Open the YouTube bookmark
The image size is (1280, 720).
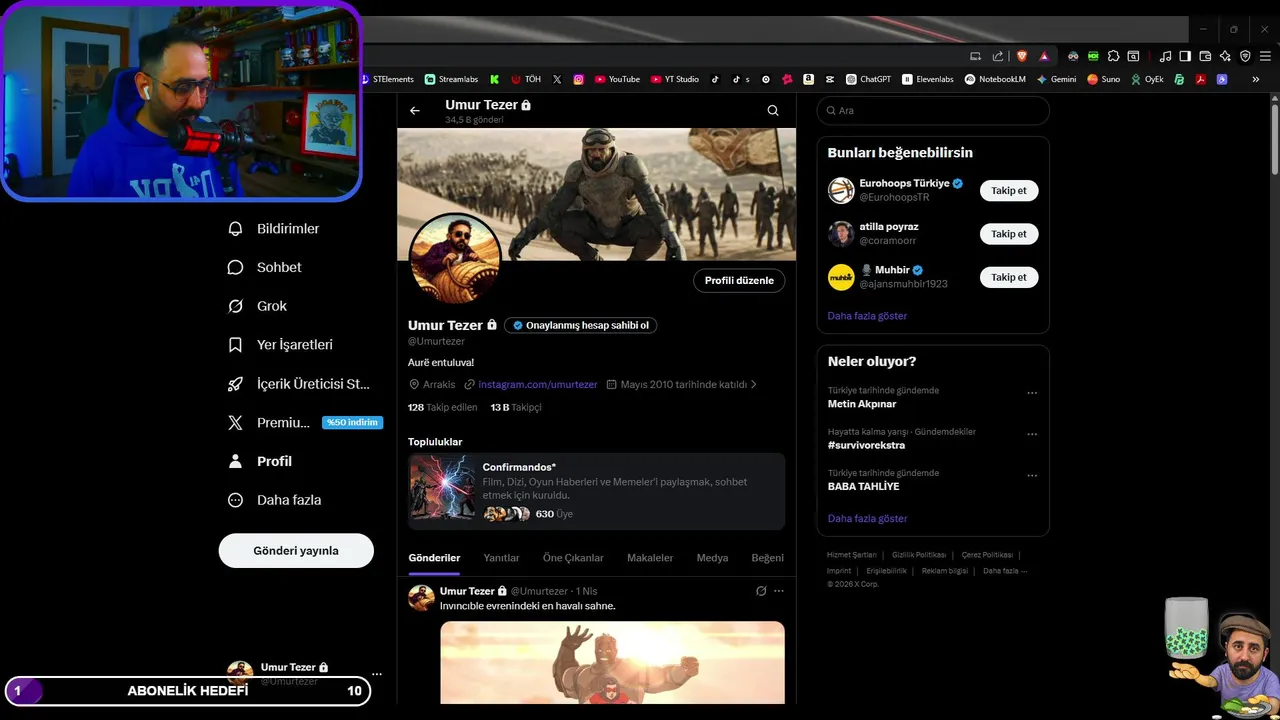617,79
